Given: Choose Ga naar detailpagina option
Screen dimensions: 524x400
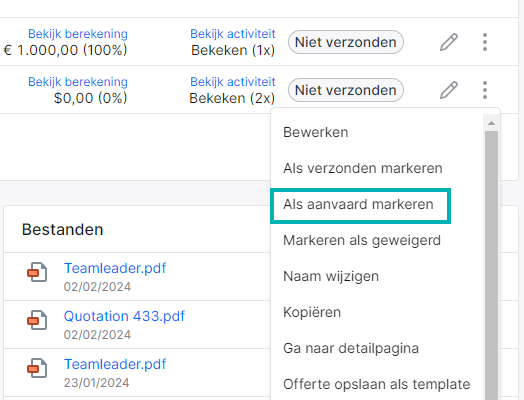Looking at the screenshot, I should [x=351, y=348].
